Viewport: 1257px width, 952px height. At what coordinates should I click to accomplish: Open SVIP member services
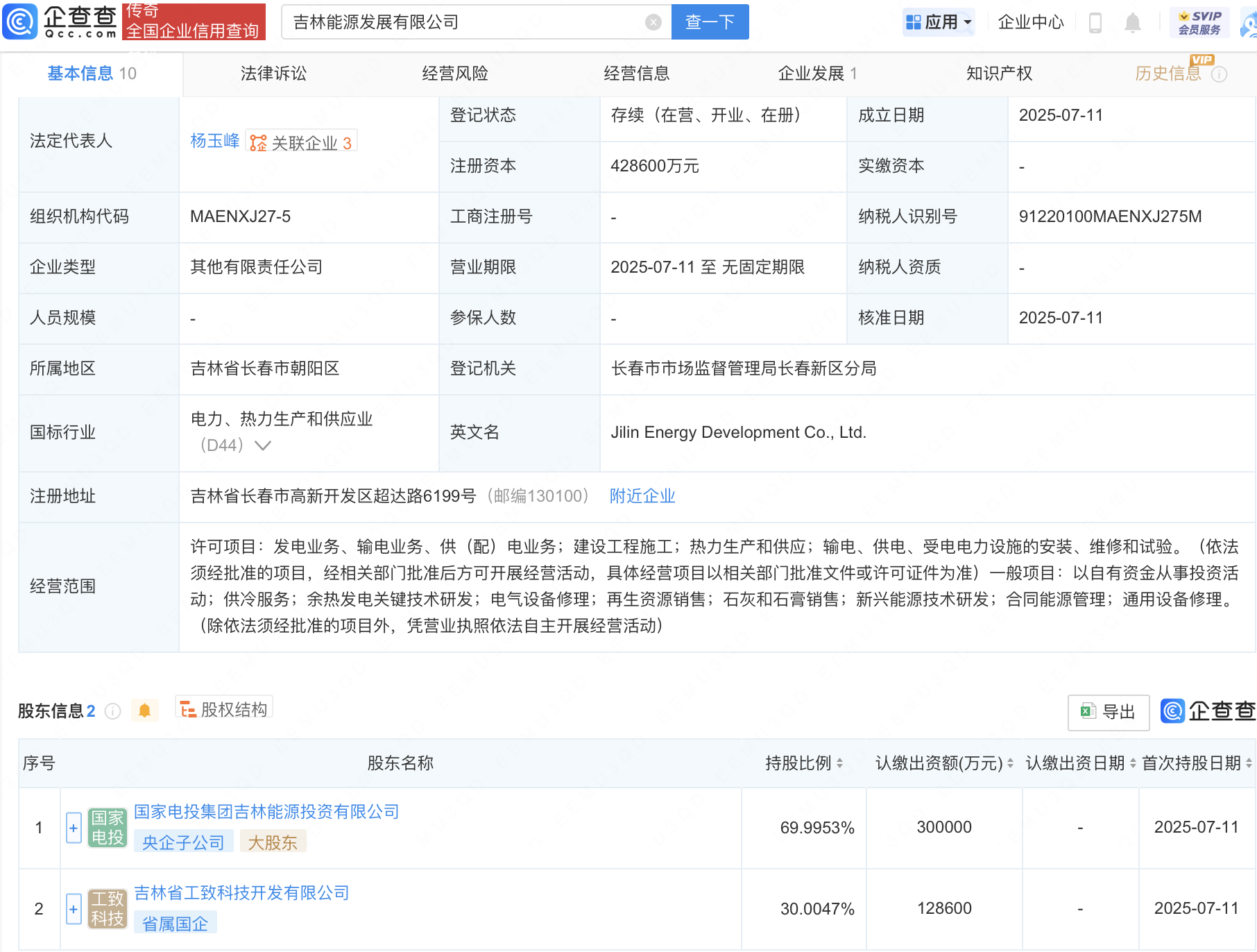pos(1199,23)
